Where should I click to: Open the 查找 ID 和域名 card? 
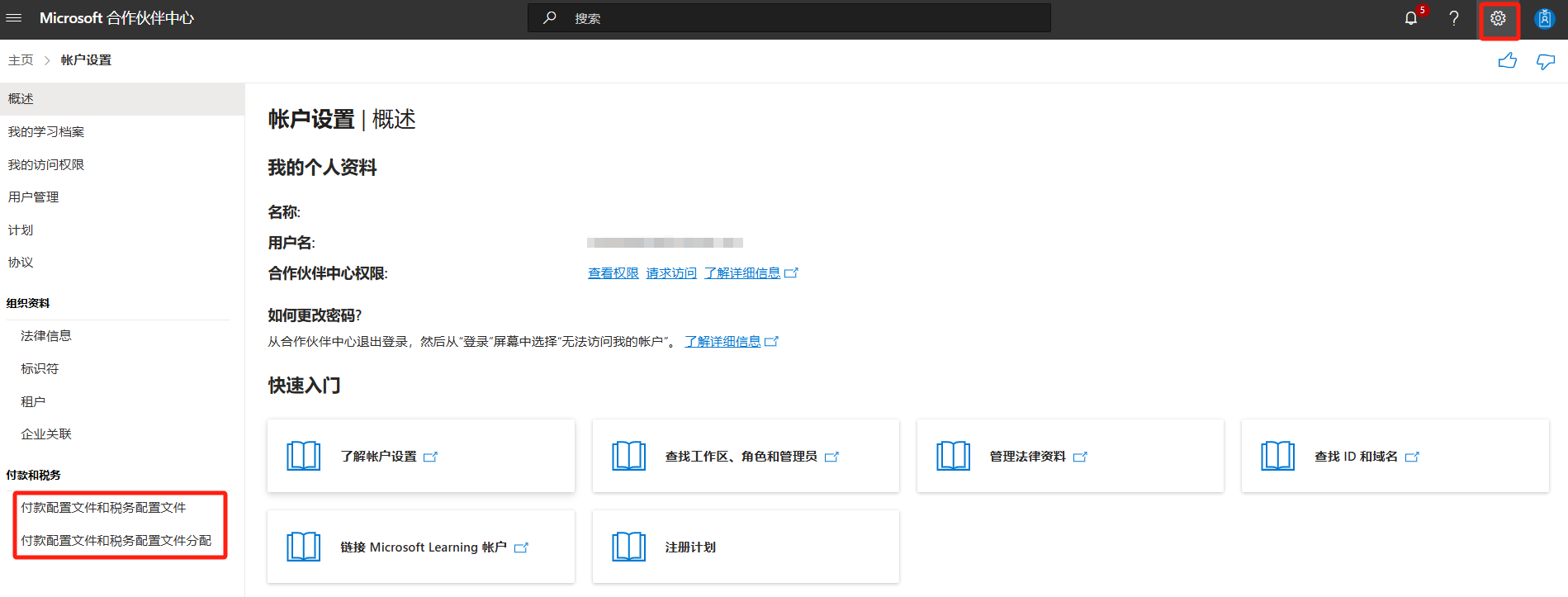coord(1395,456)
